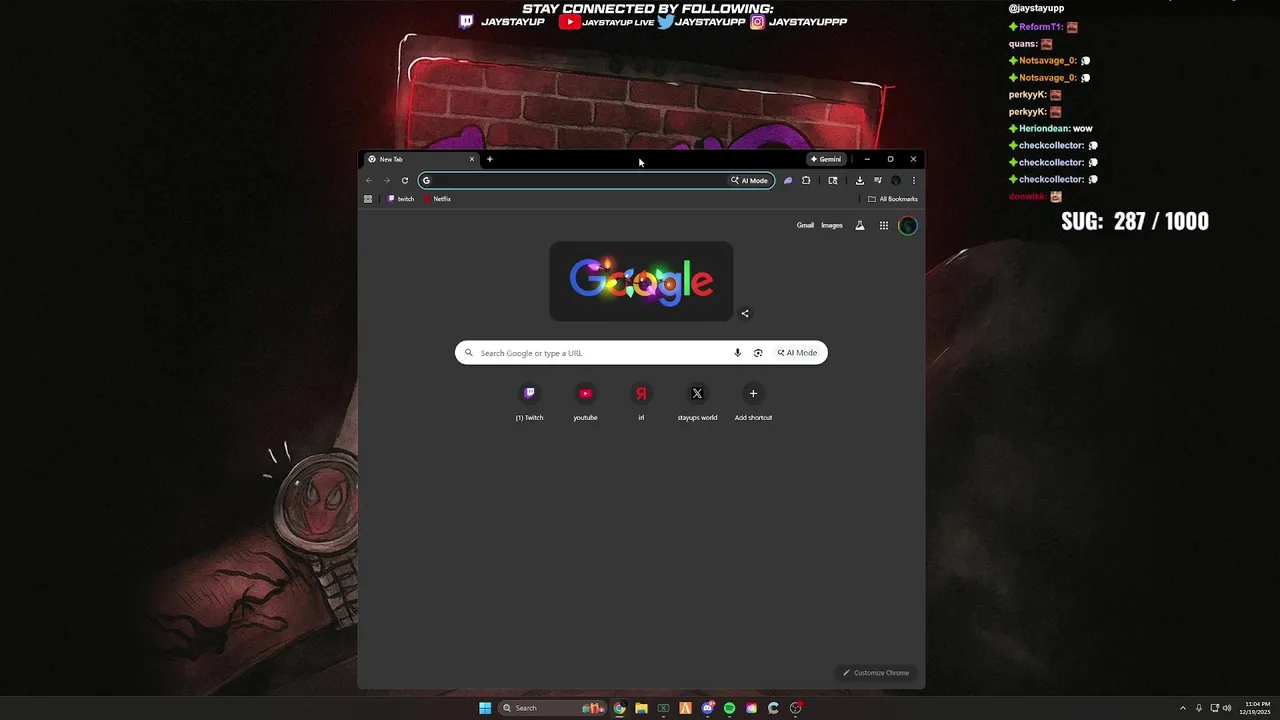Close the New Tab tab
Screen dimensions: 1280x720
coord(472,159)
